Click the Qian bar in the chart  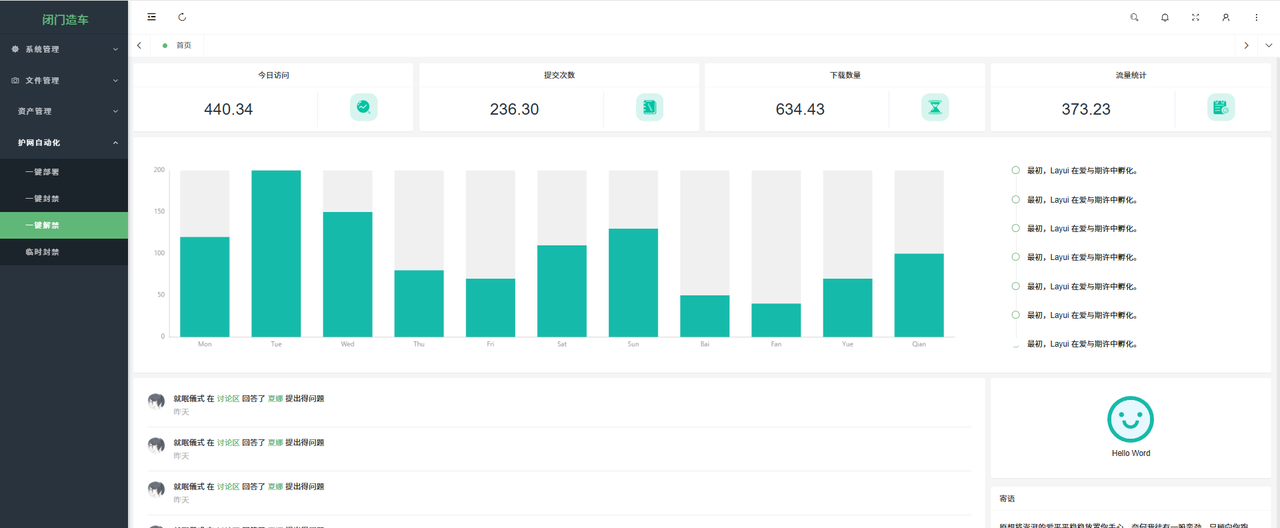tap(919, 295)
